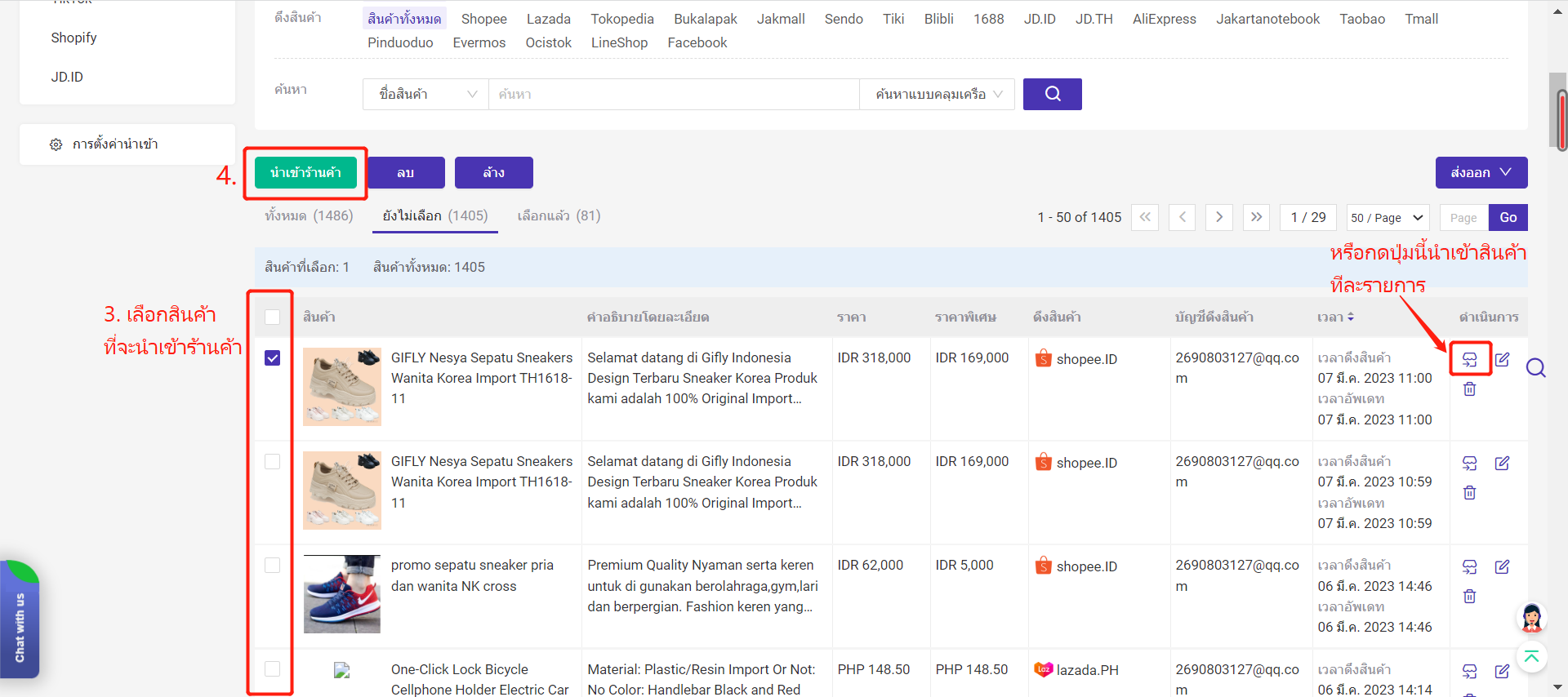
Task: Click ล้าง clear button
Action: coord(493,172)
